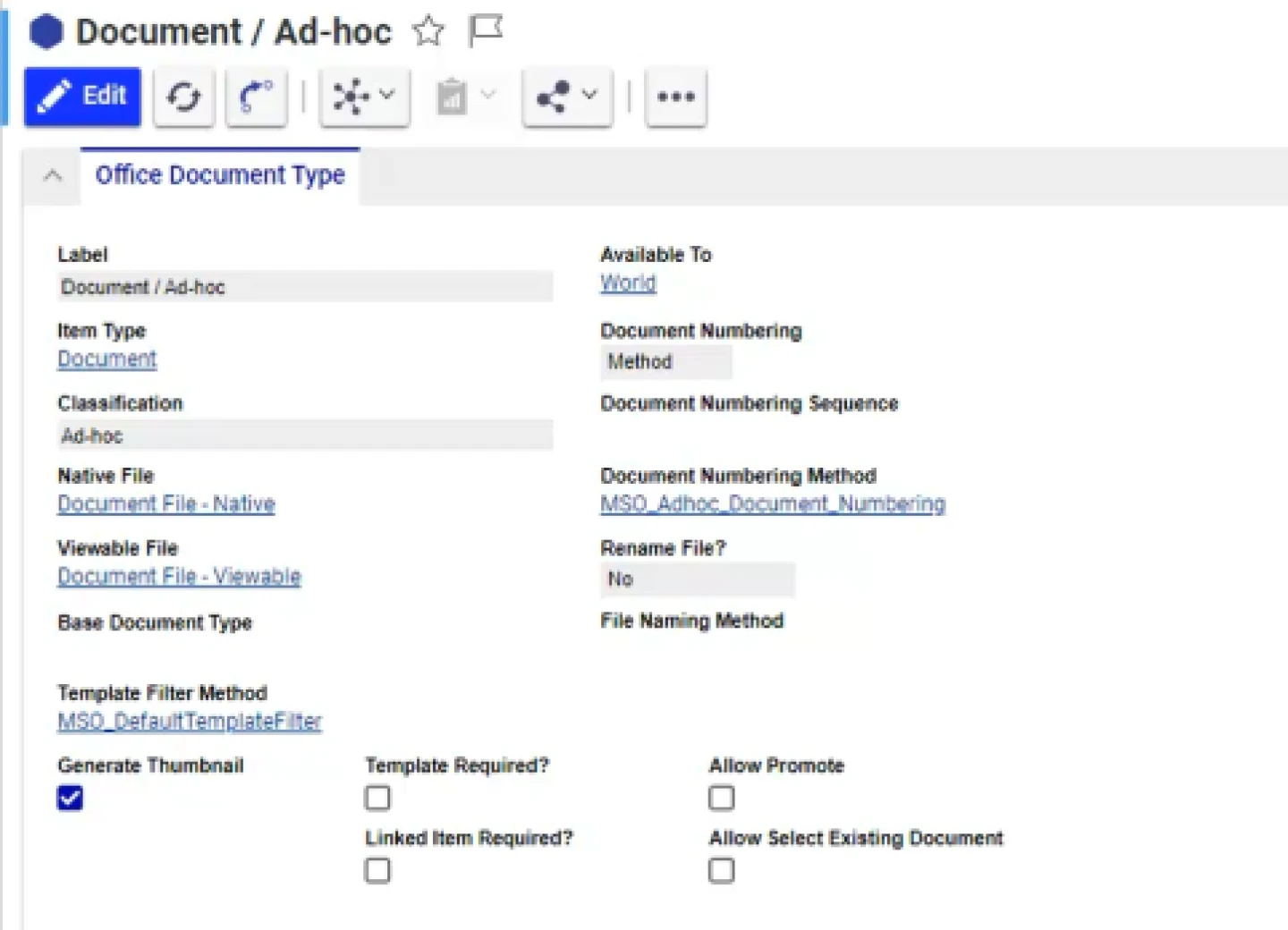Viewport: 1288px width, 930px height.
Task: Check the Linked Item Required? checkbox
Action: [377, 870]
